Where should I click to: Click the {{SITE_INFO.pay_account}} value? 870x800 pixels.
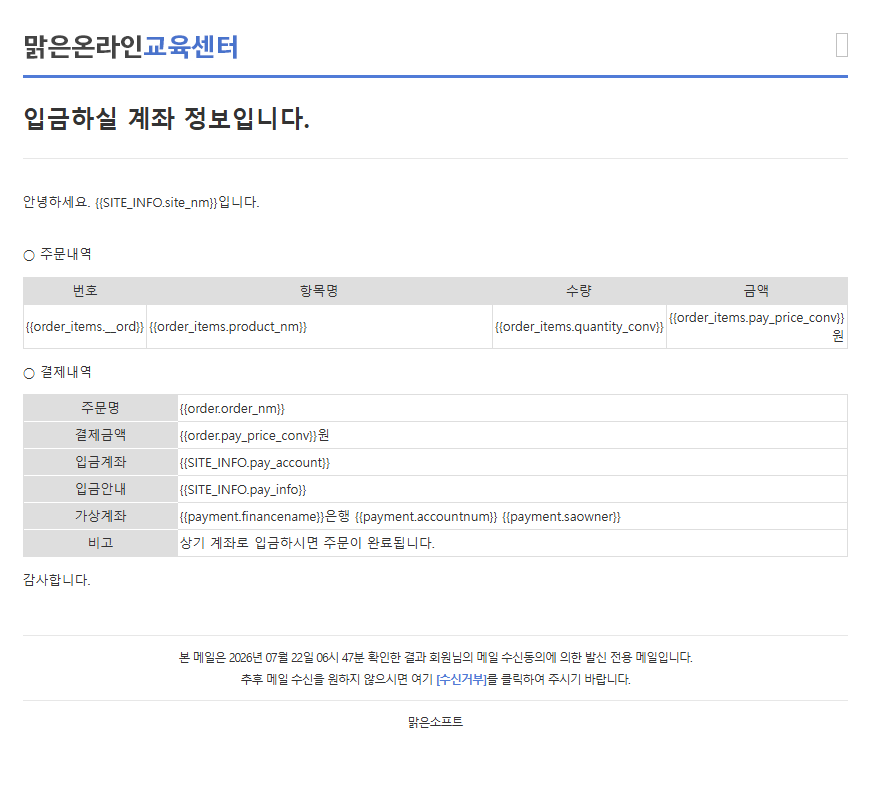click(255, 463)
